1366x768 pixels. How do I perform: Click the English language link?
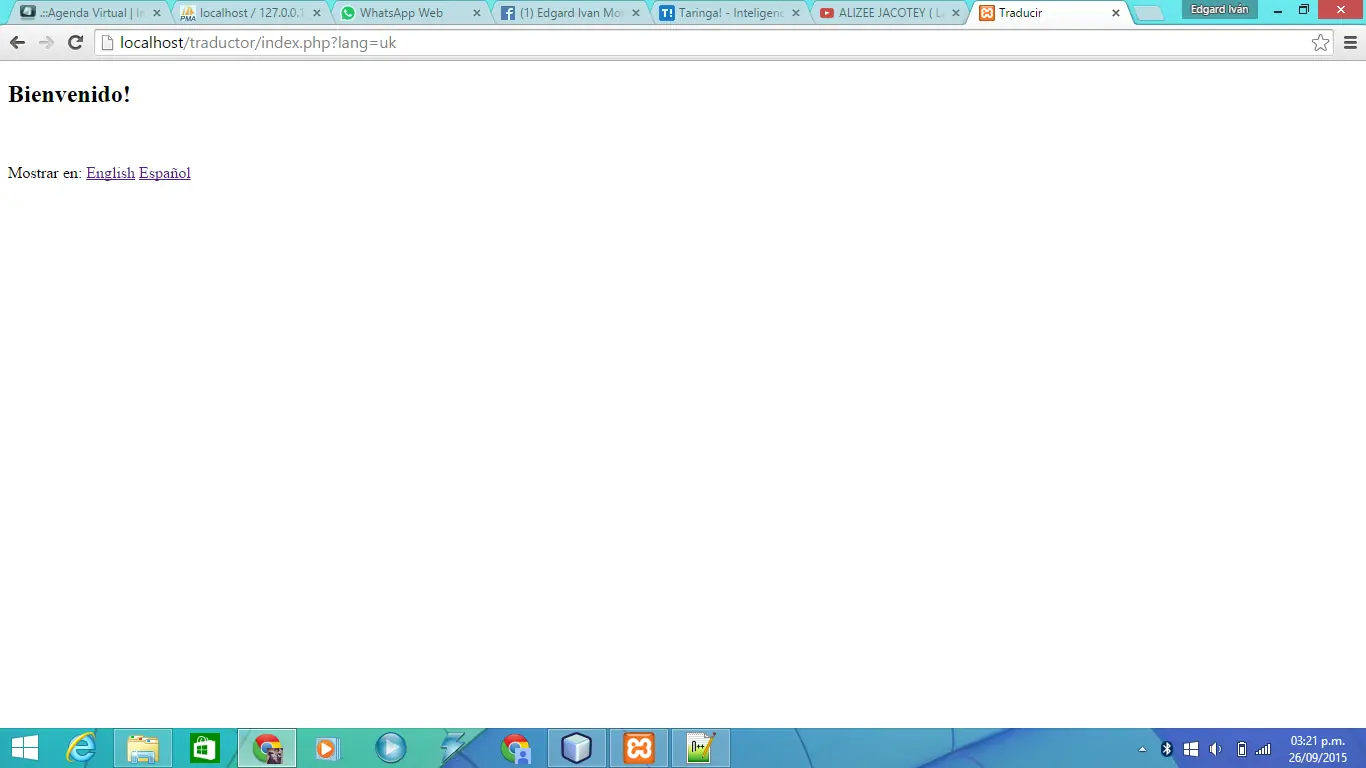(110, 173)
